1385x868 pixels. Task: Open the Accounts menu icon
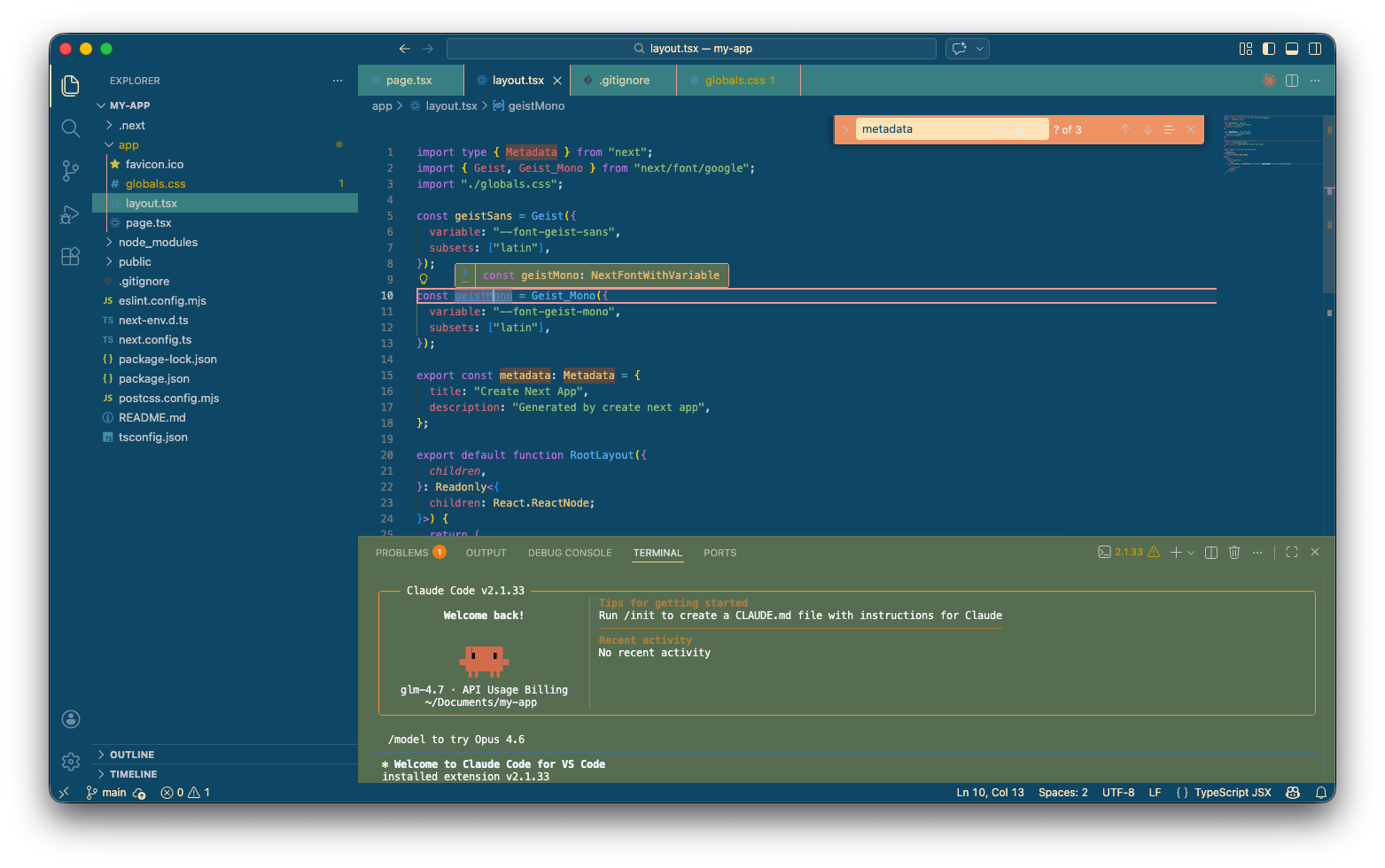[x=71, y=719]
